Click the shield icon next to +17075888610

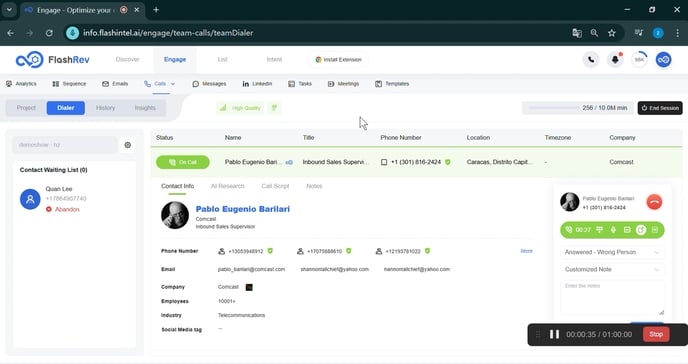pos(349,251)
